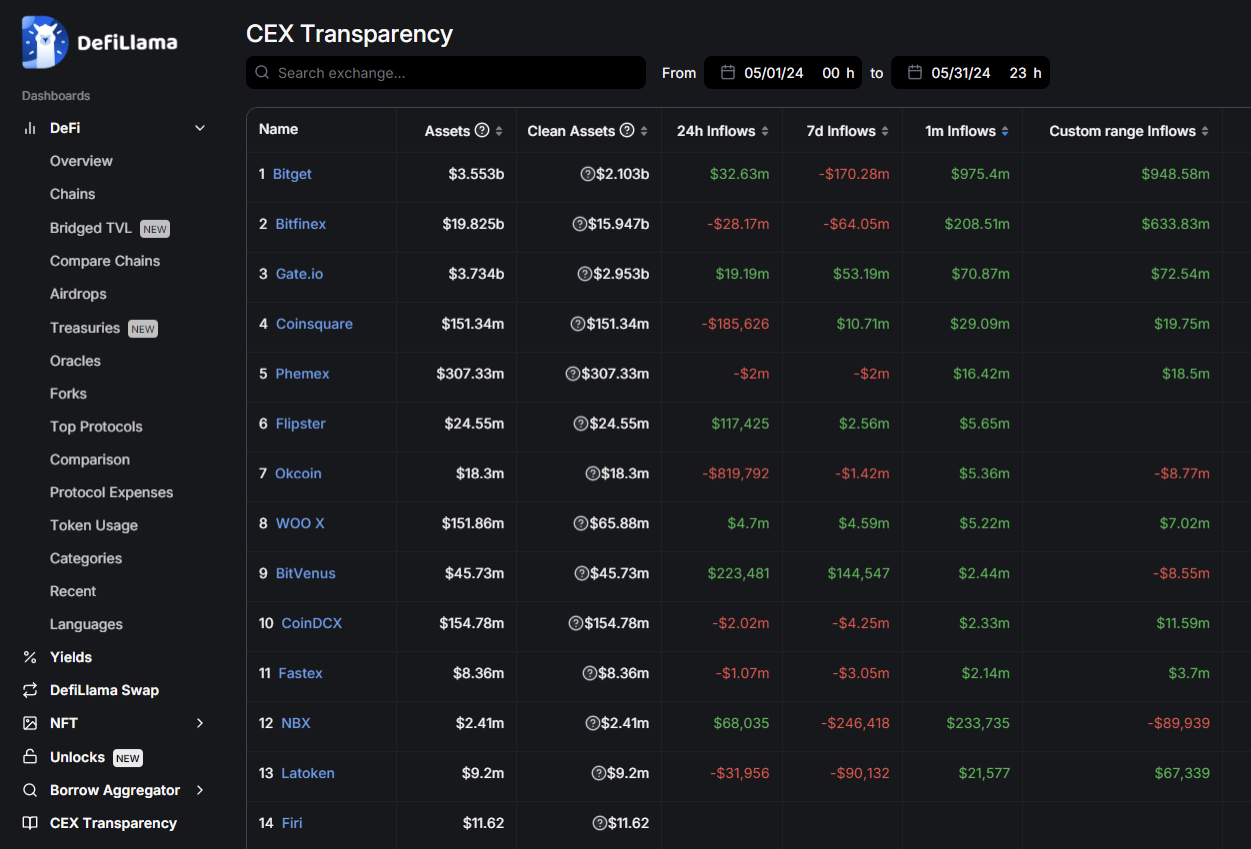Open the DefiLlama Swap sidebar icon
The image size is (1251, 849).
click(30, 690)
